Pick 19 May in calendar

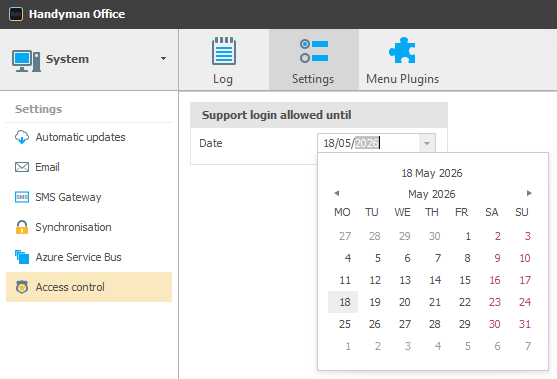pyautogui.click(x=375, y=302)
